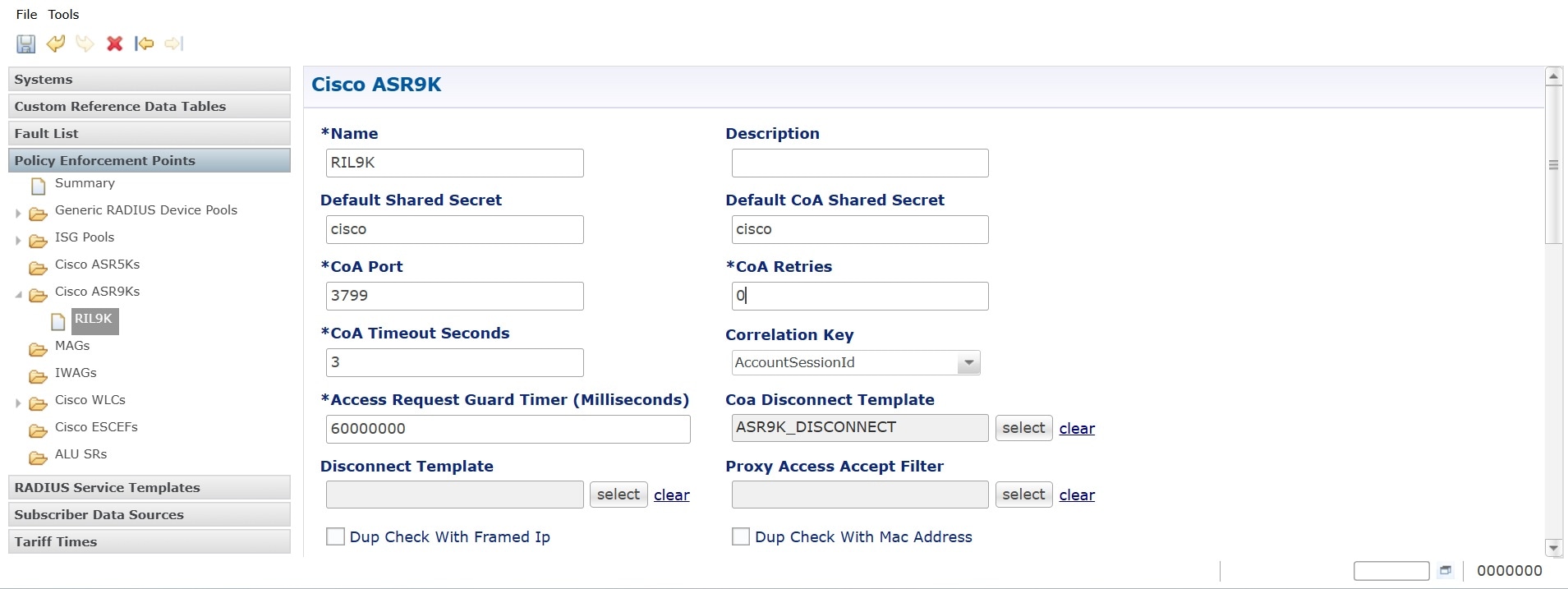Viewport: 1568px width, 589px height.
Task: Click select for Coa Disconnect Template
Action: click(1023, 428)
